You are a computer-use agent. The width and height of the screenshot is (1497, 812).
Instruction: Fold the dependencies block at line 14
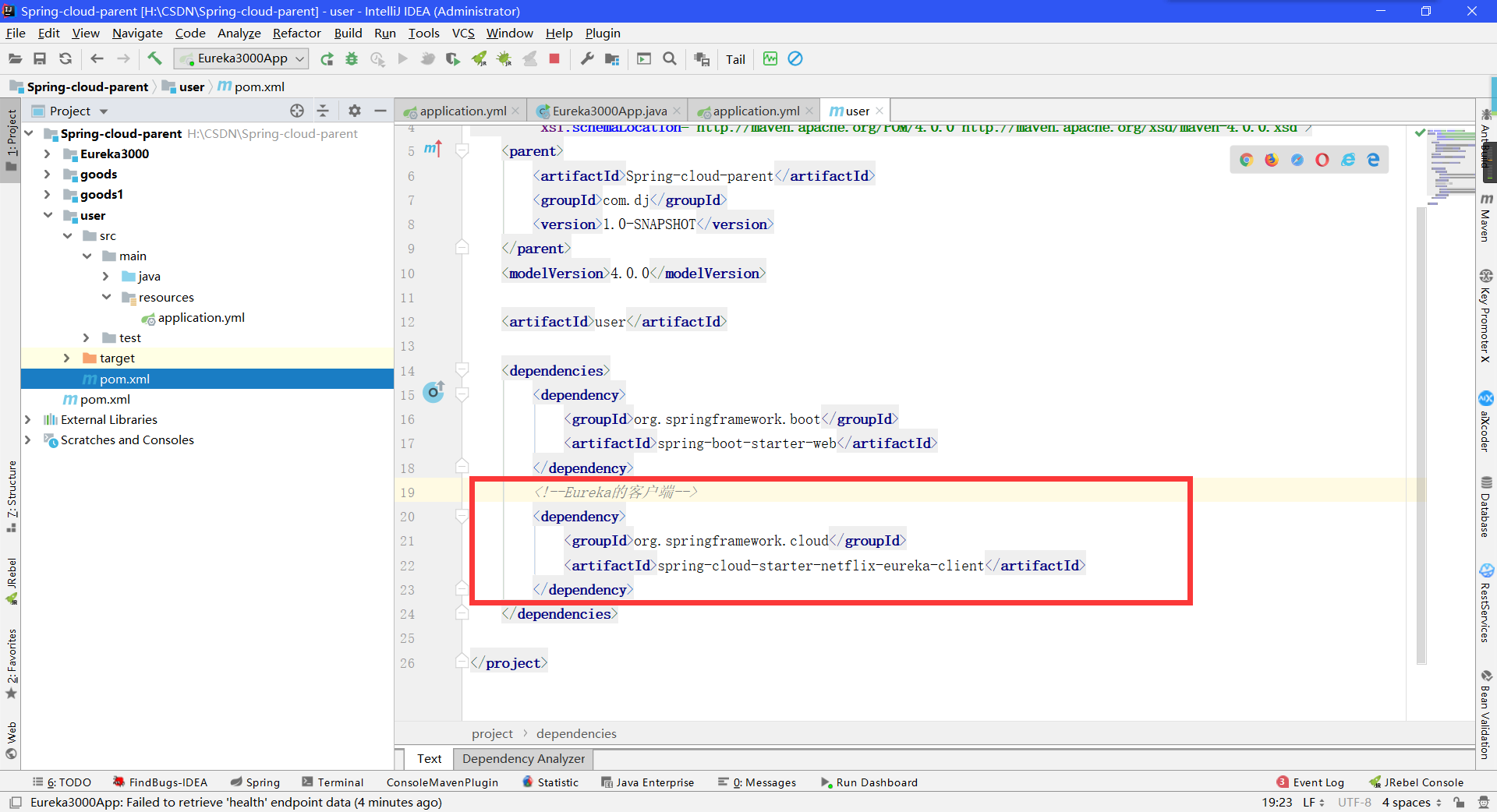coord(462,370)
